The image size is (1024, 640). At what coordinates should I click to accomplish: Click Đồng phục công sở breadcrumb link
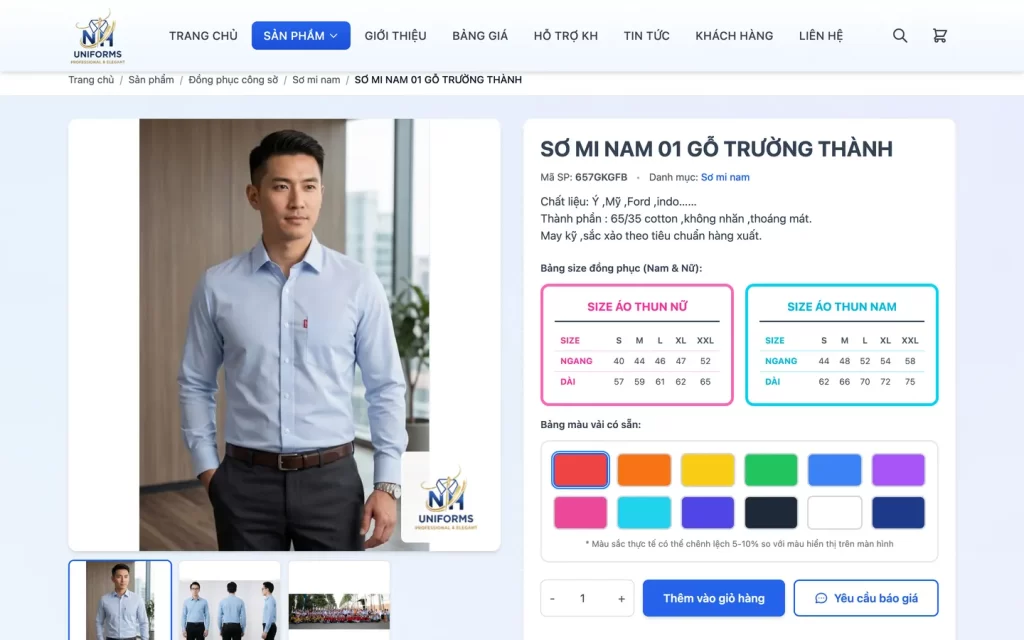click(233, 80)
